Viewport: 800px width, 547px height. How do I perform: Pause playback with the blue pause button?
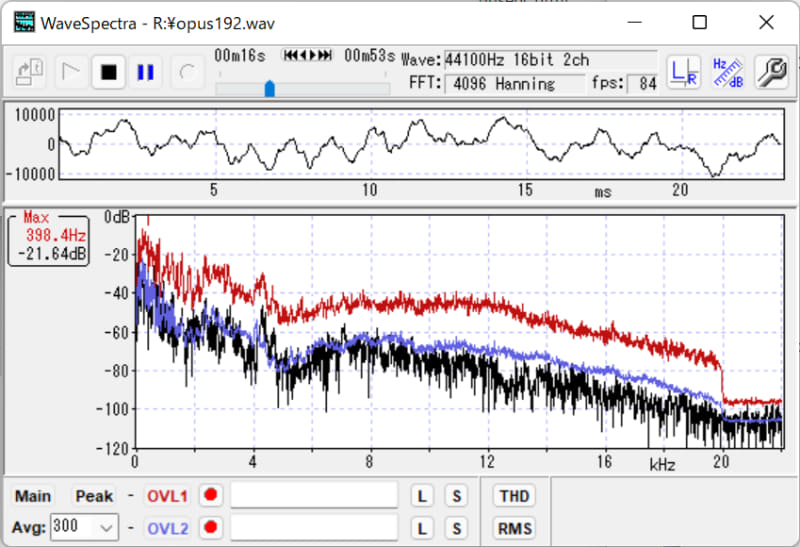146,72
